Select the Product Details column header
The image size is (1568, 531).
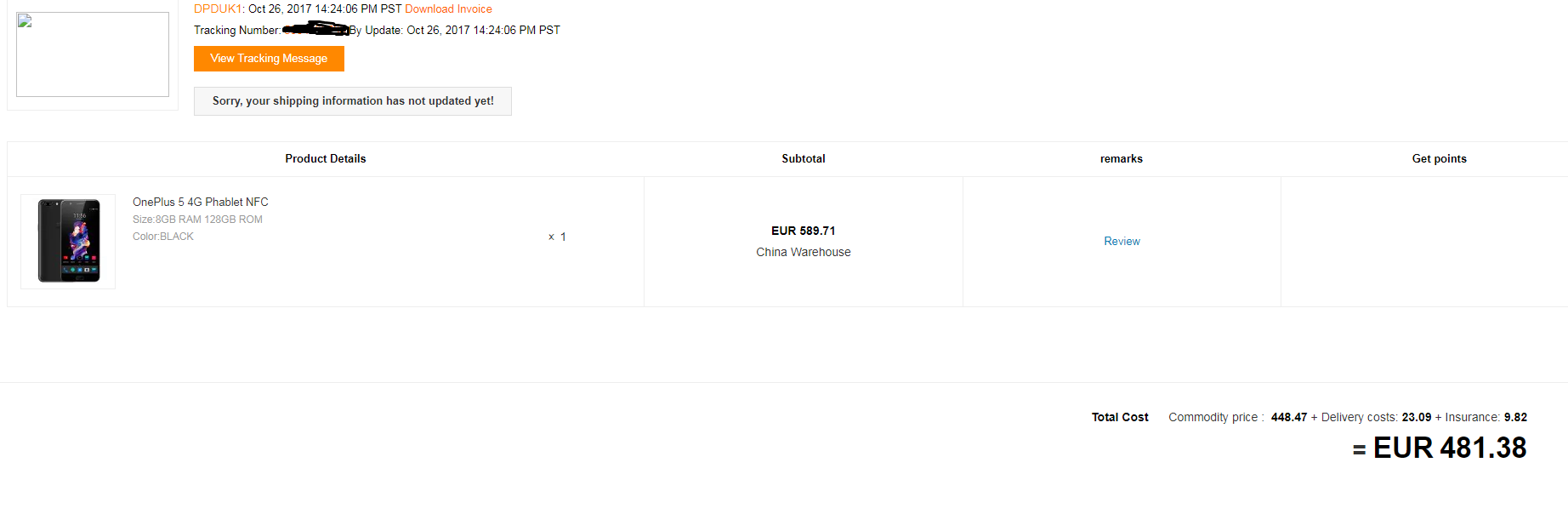click(x=326, y=159)
